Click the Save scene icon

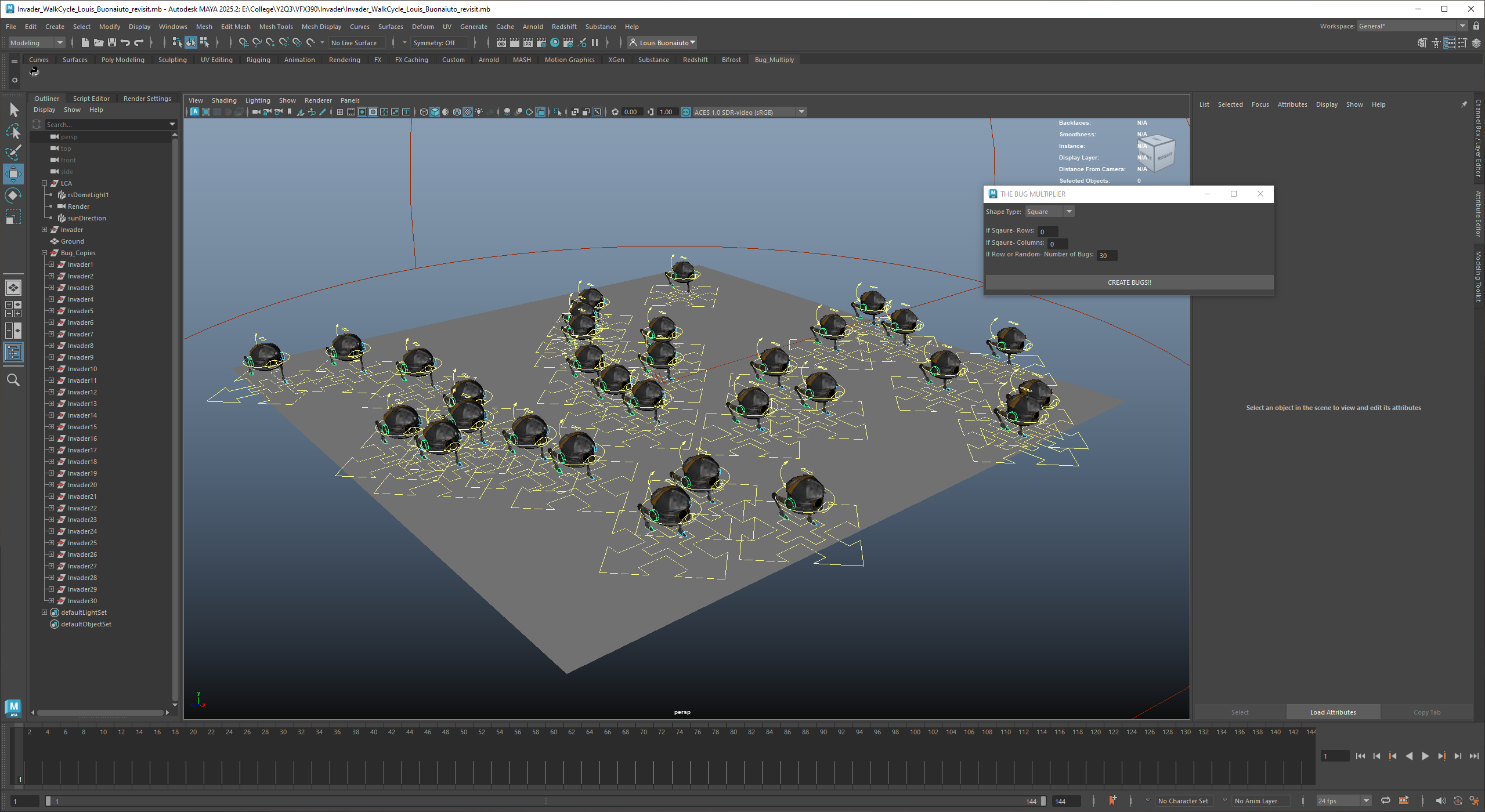pos(112,42)
